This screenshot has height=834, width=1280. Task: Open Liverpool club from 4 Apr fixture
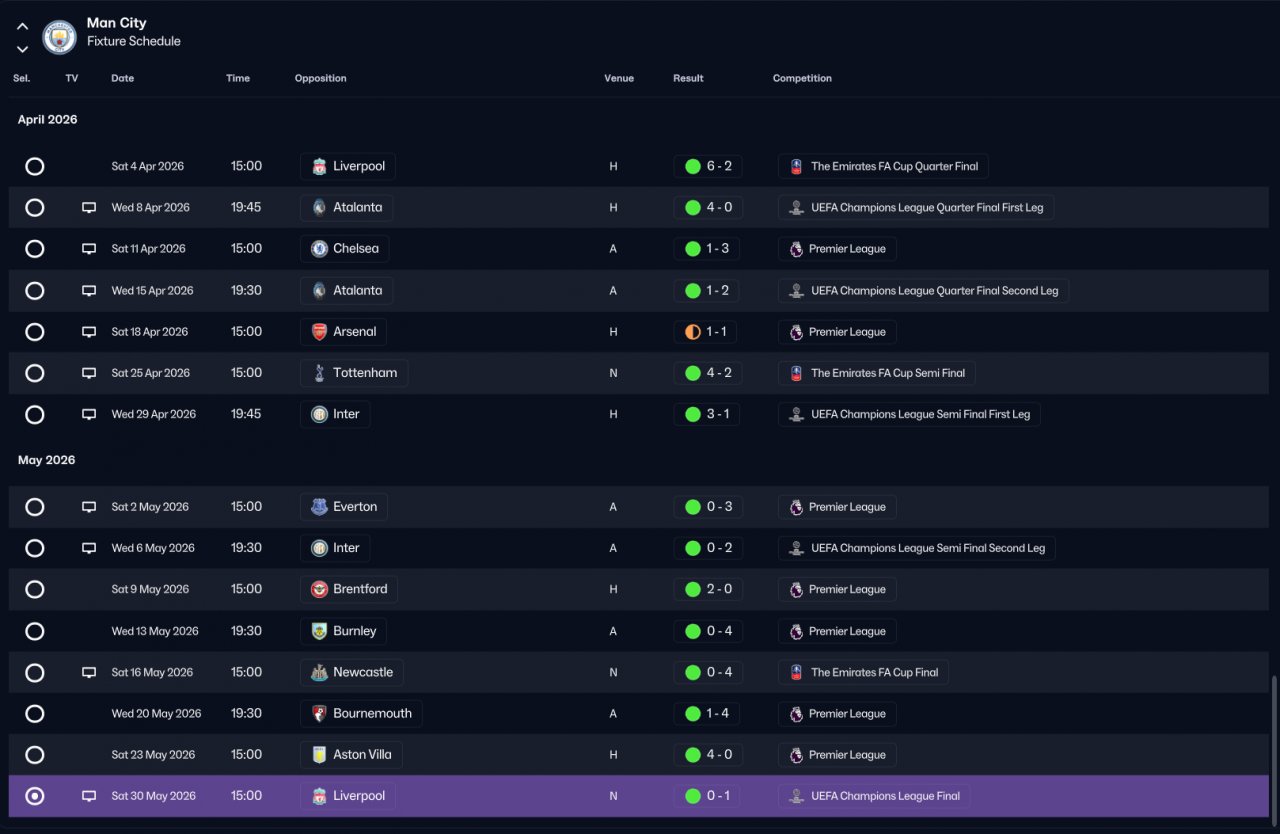[348, 166]
